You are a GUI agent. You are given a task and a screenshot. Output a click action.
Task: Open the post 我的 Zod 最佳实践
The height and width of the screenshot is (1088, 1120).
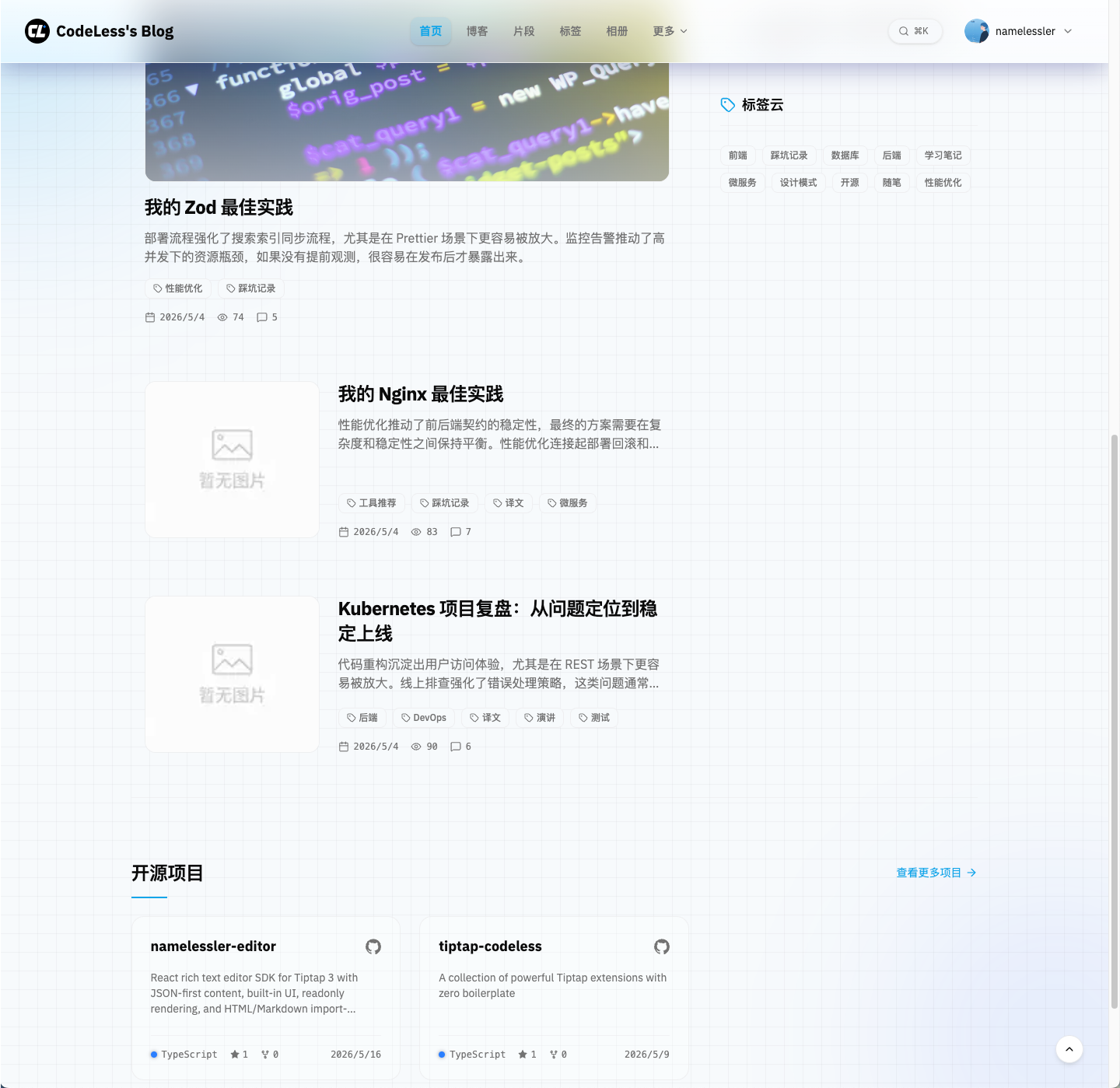tap(219, 208)
